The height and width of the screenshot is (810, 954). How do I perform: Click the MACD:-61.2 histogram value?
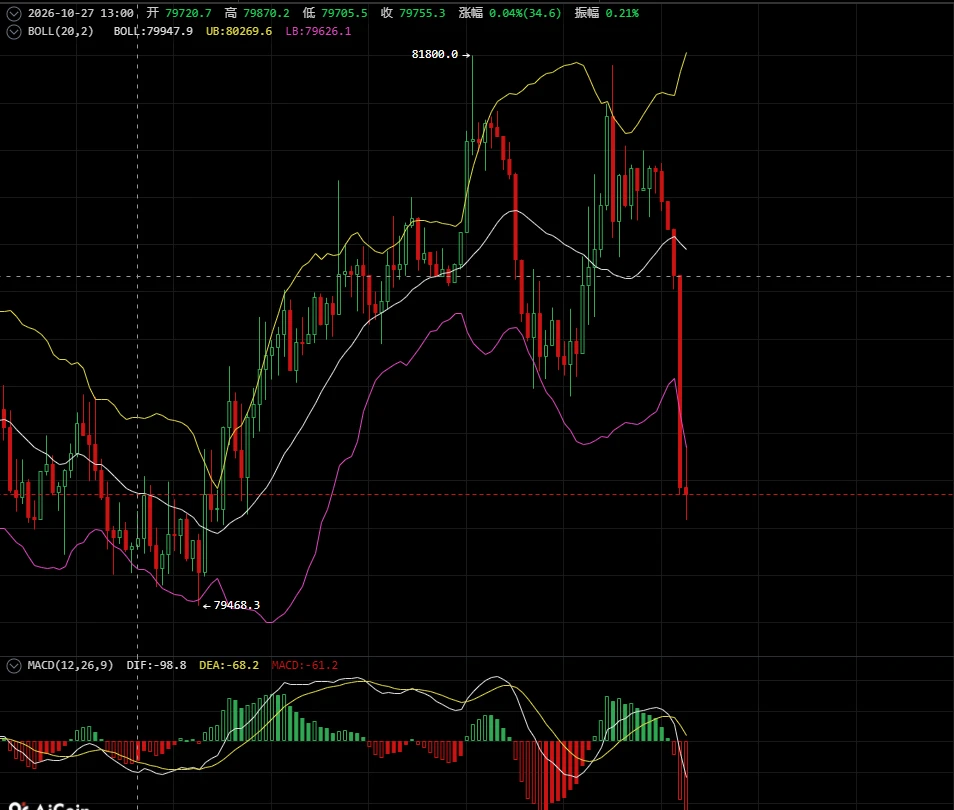pos(304,665)
